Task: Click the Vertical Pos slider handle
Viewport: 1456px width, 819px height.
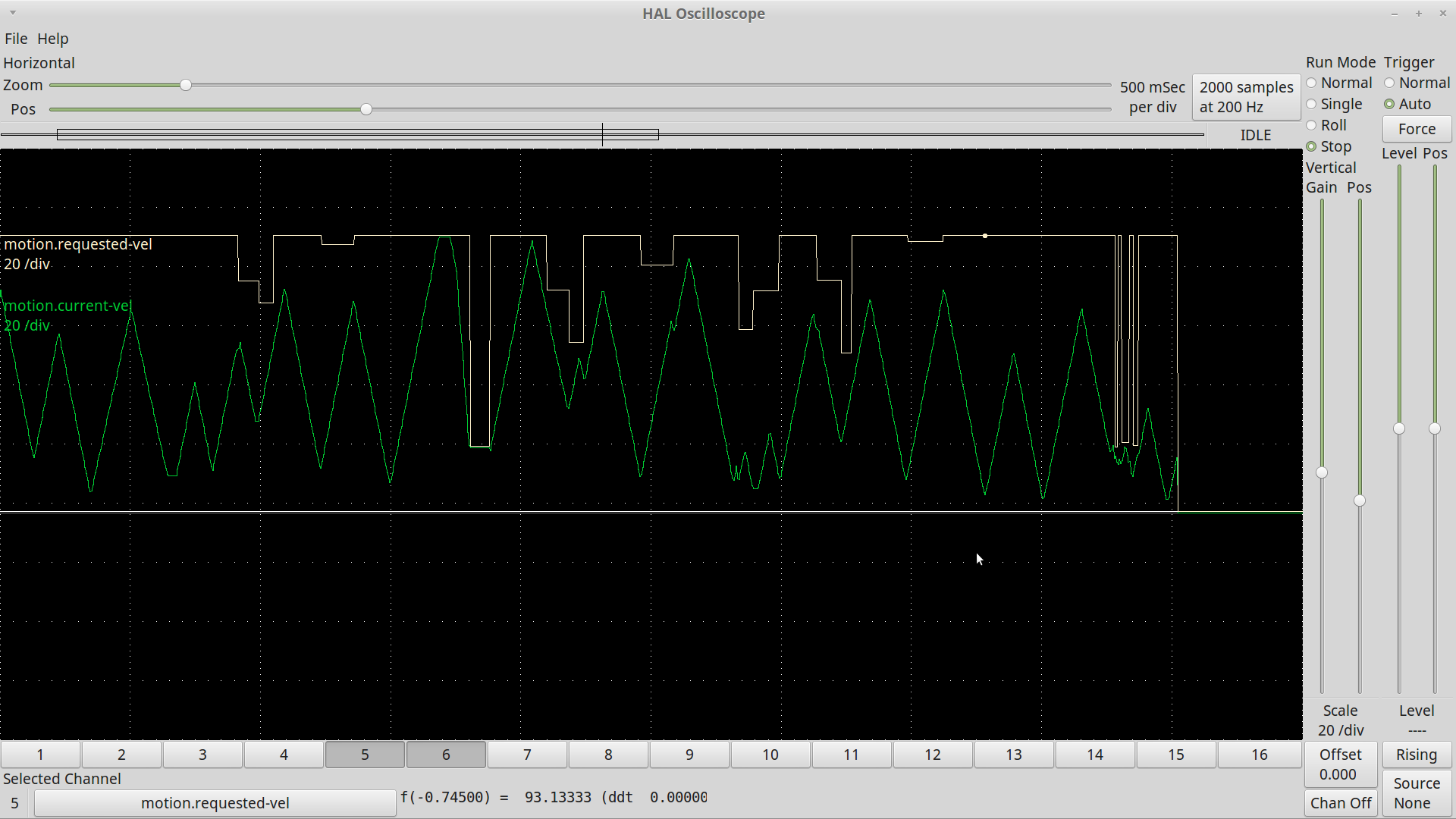Action: click(1359, 500)
